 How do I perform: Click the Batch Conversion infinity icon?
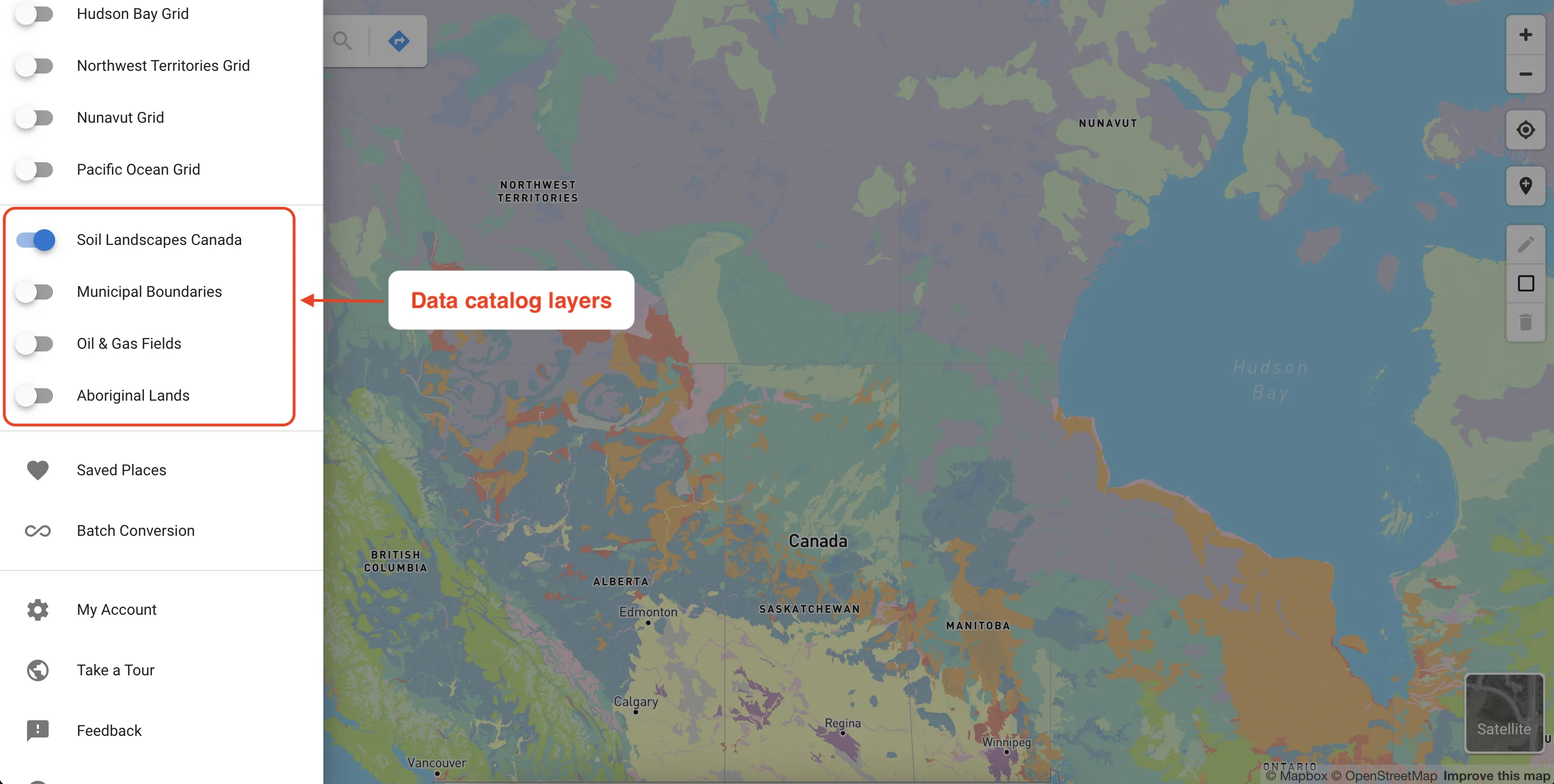pos(37,531)
